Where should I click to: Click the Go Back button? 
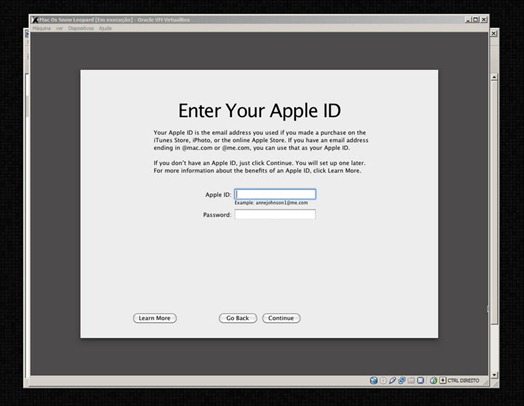(238, 318)
